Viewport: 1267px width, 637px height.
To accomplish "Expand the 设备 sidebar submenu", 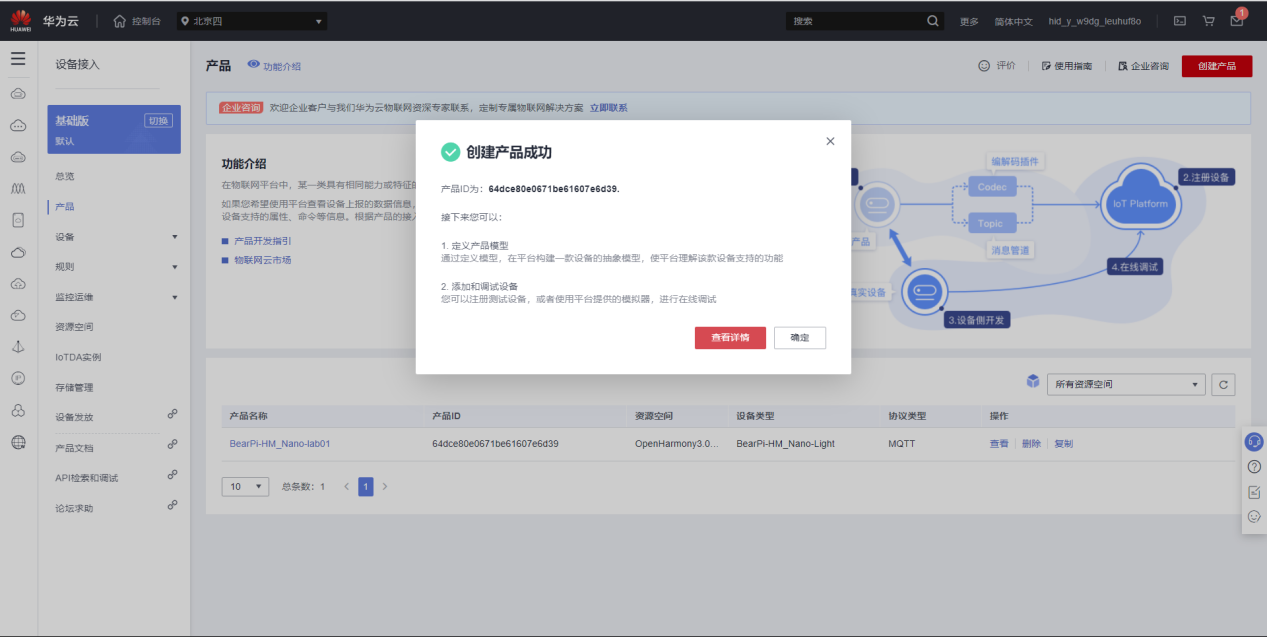I will click(175, 237).
